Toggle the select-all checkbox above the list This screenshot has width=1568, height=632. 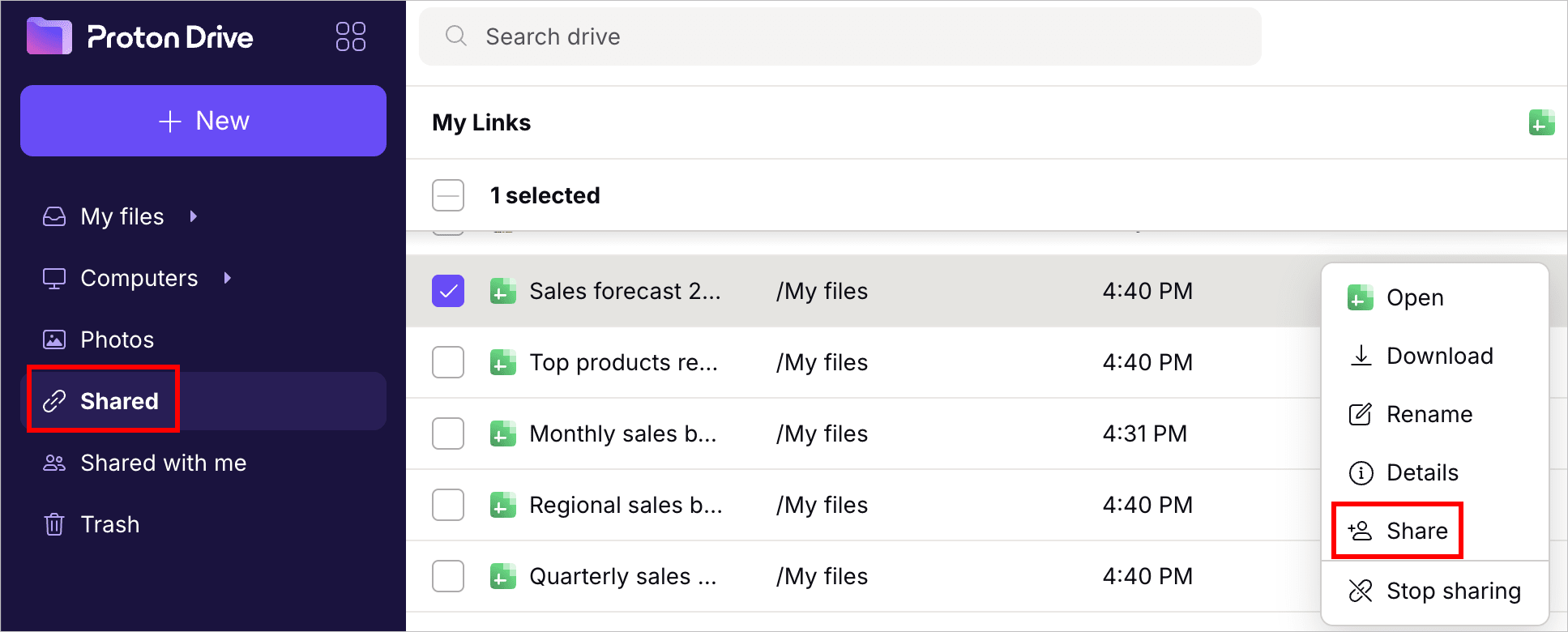[448, 194]
